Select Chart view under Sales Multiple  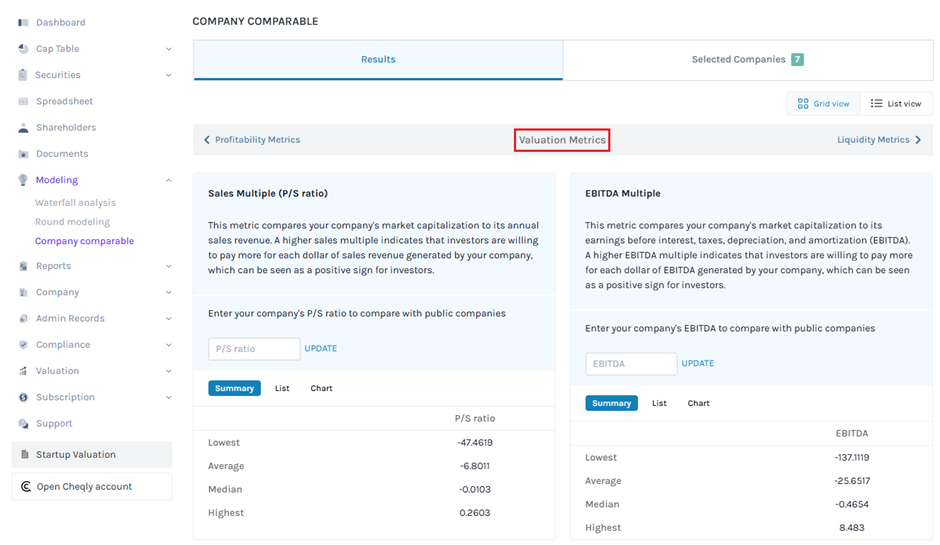click(321, 388)
